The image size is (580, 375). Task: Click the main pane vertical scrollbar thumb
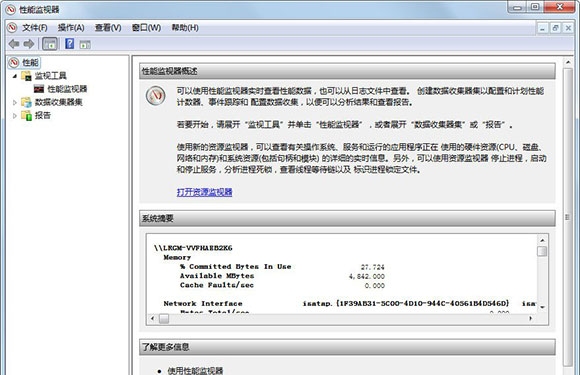point(568,217)
